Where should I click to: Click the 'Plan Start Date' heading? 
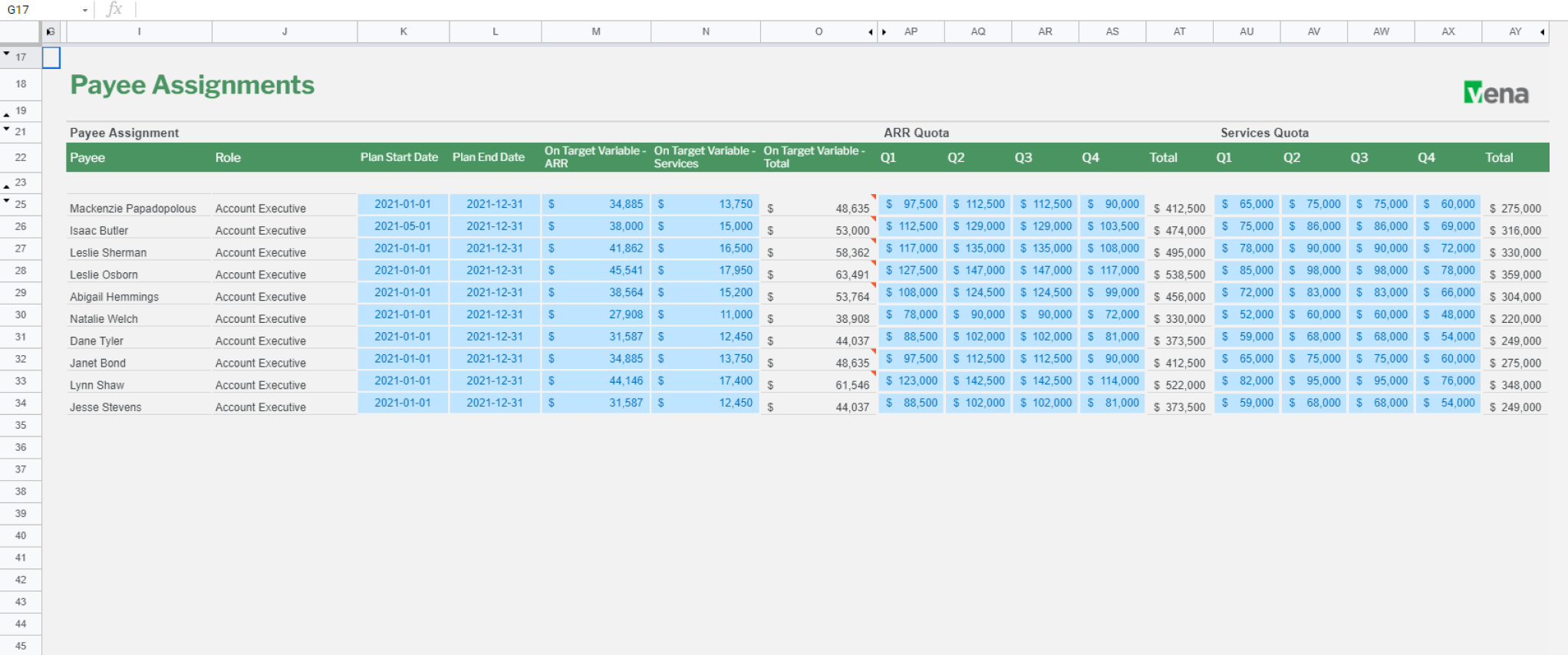399,157
